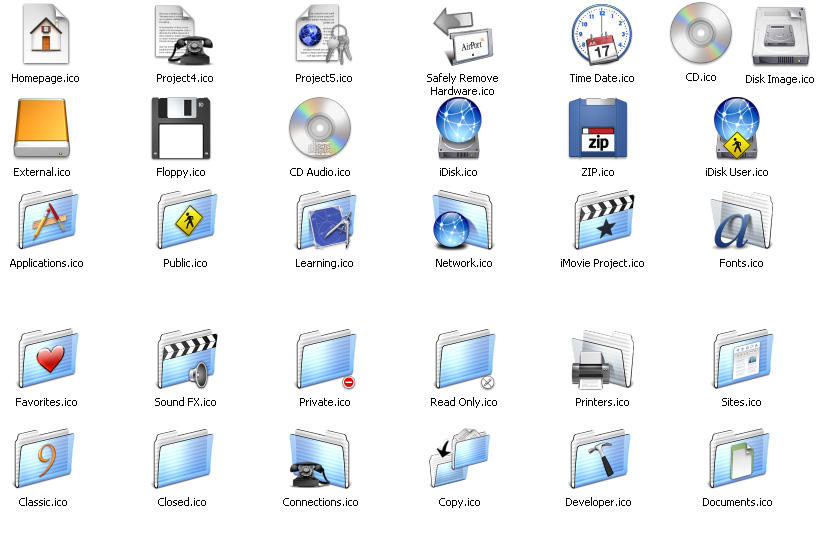Select the Safely Remove Hardware AirPort icon
Image resolution: width=835 pixels, height=541 pixels.
[x=463, y=36]
